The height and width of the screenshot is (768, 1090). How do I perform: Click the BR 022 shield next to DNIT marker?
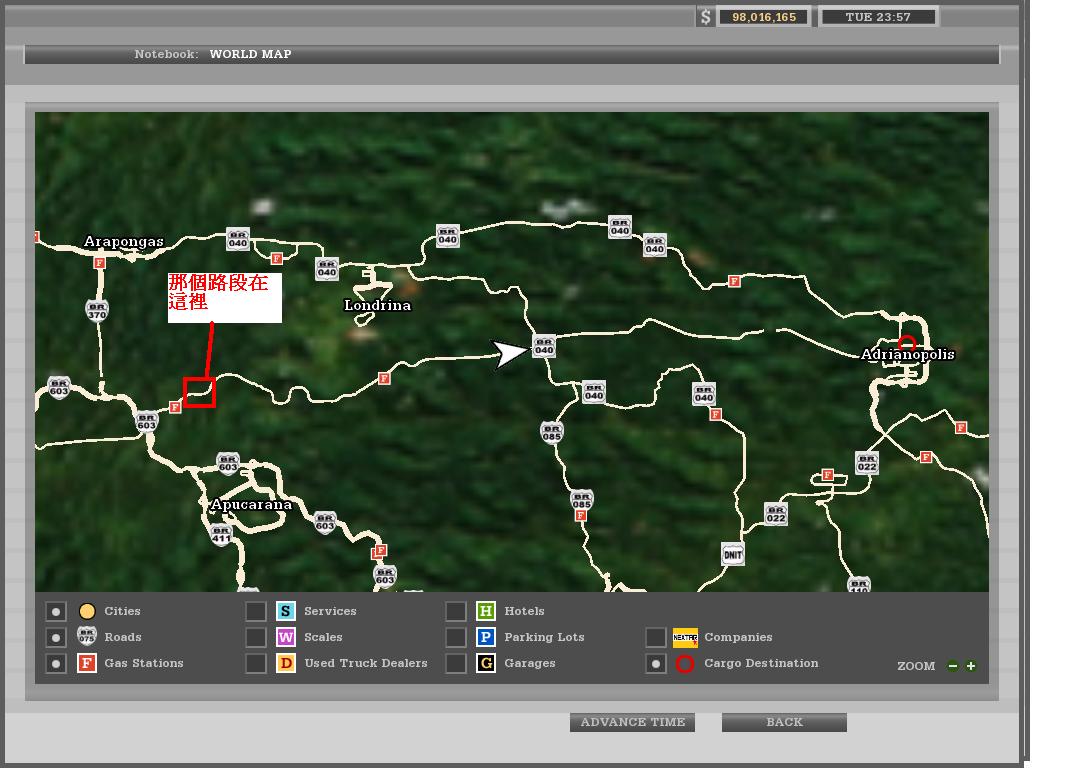click(x=776, y=514)
